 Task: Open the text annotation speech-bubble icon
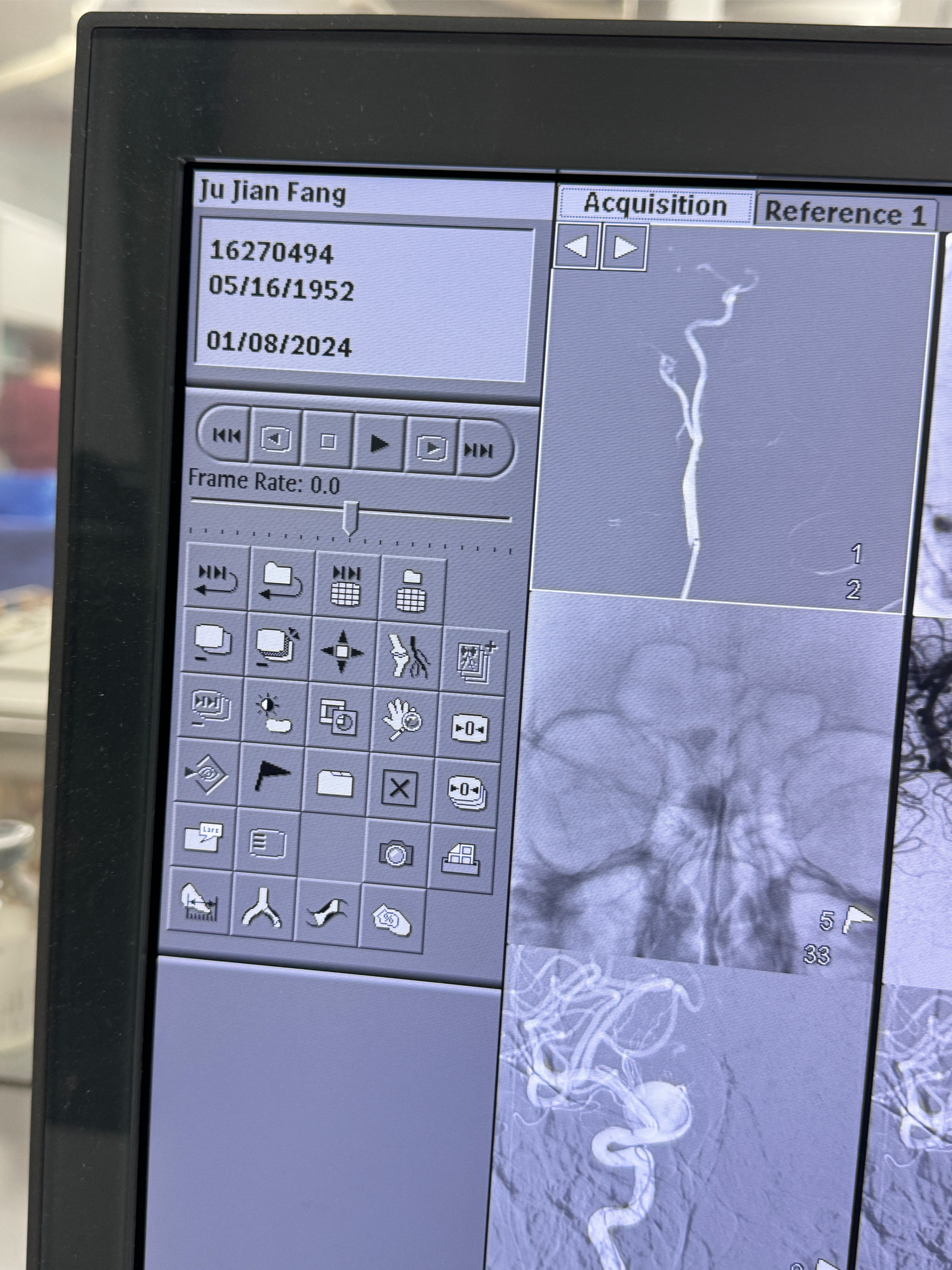coord(203,838)
